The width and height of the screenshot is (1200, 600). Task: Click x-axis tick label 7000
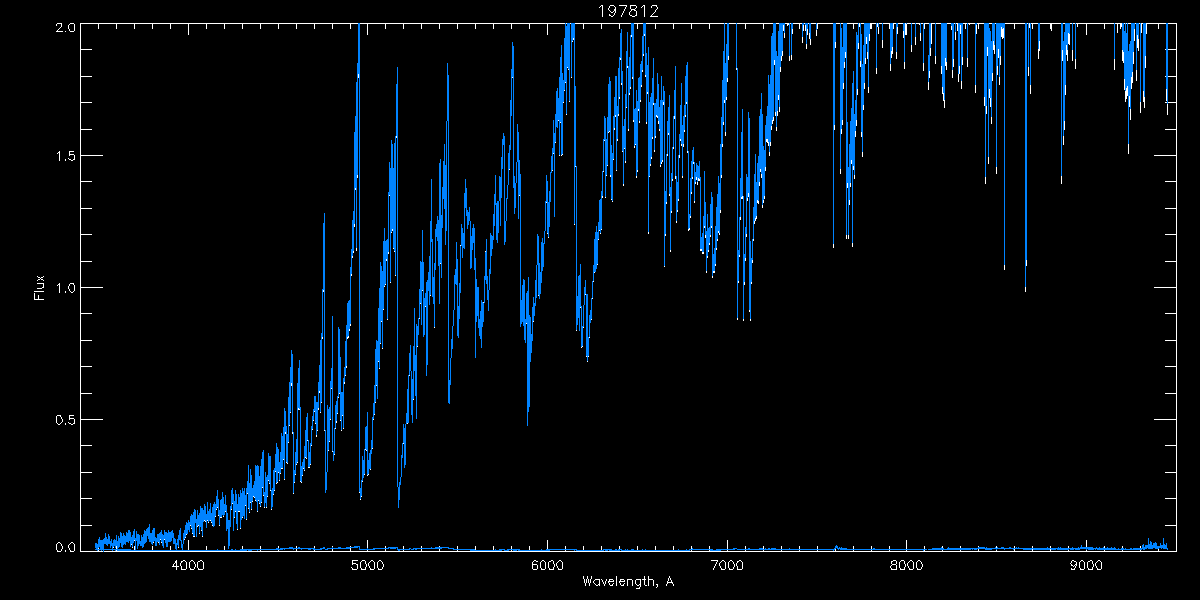point(726,566)
